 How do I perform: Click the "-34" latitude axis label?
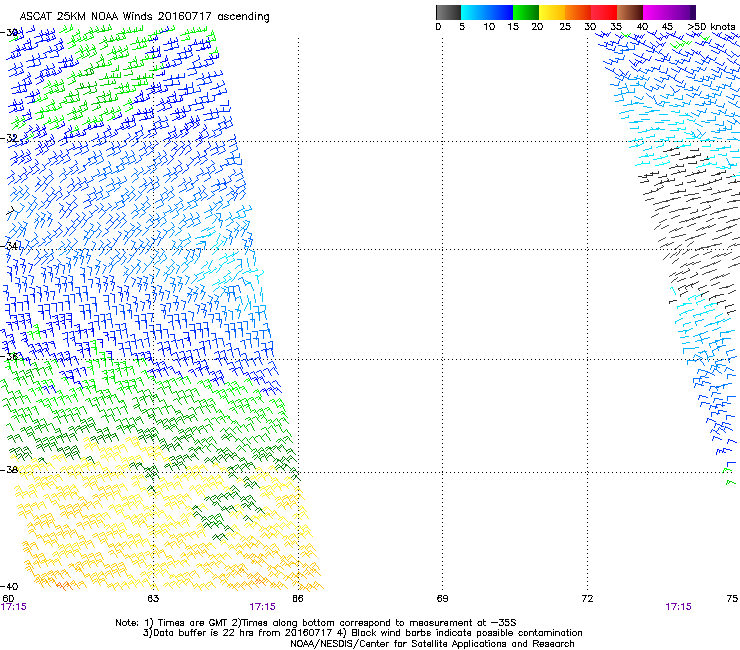click(9, 246)
